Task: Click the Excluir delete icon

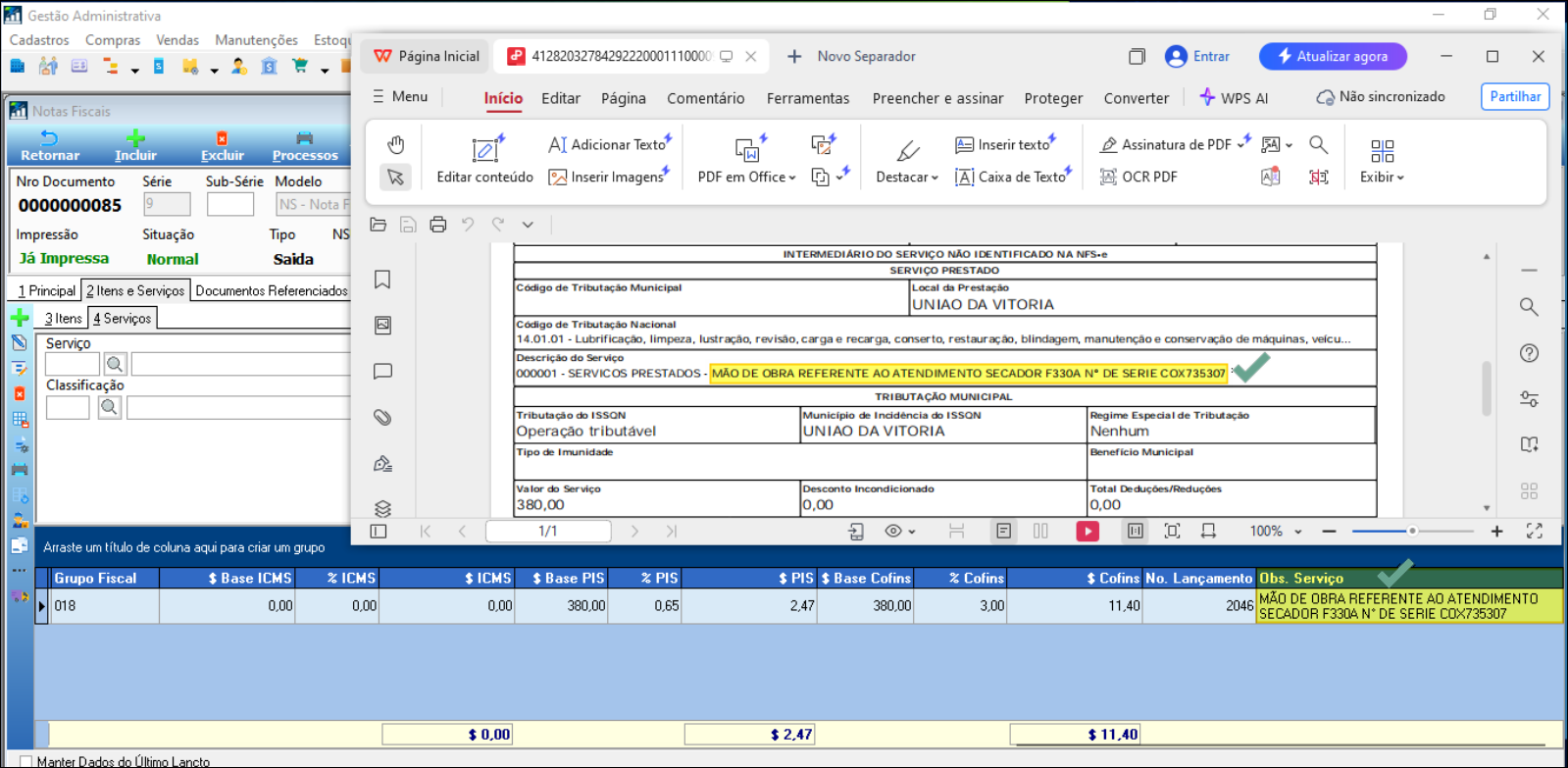Action: 222,139
